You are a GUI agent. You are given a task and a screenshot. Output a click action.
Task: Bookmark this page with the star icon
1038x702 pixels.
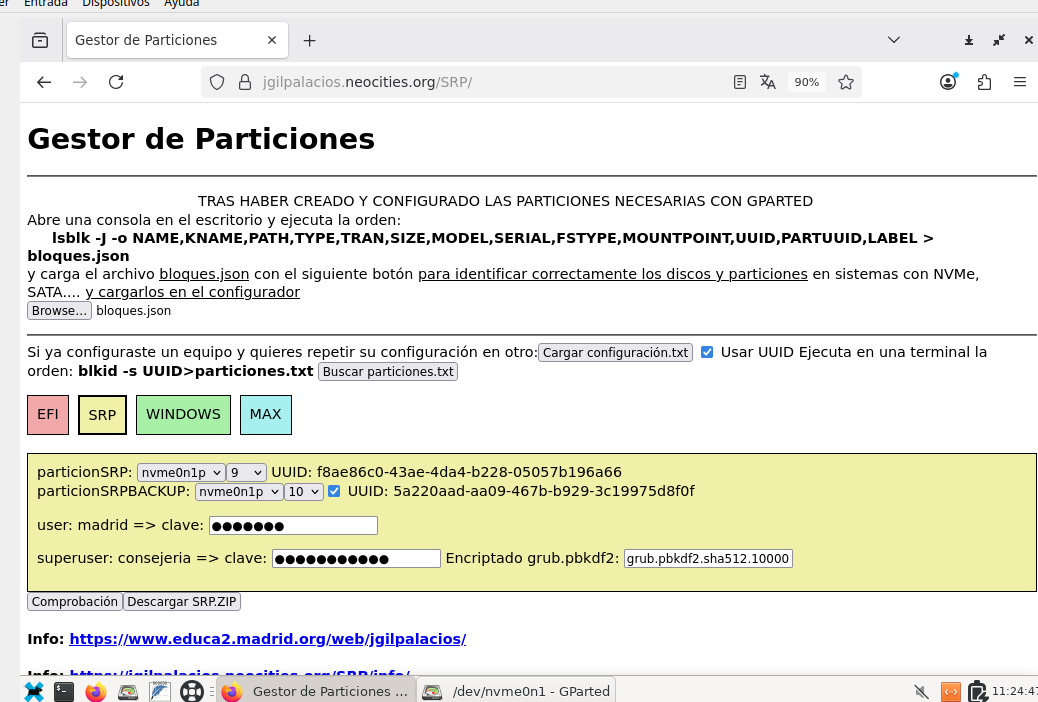tap(846, 82)
